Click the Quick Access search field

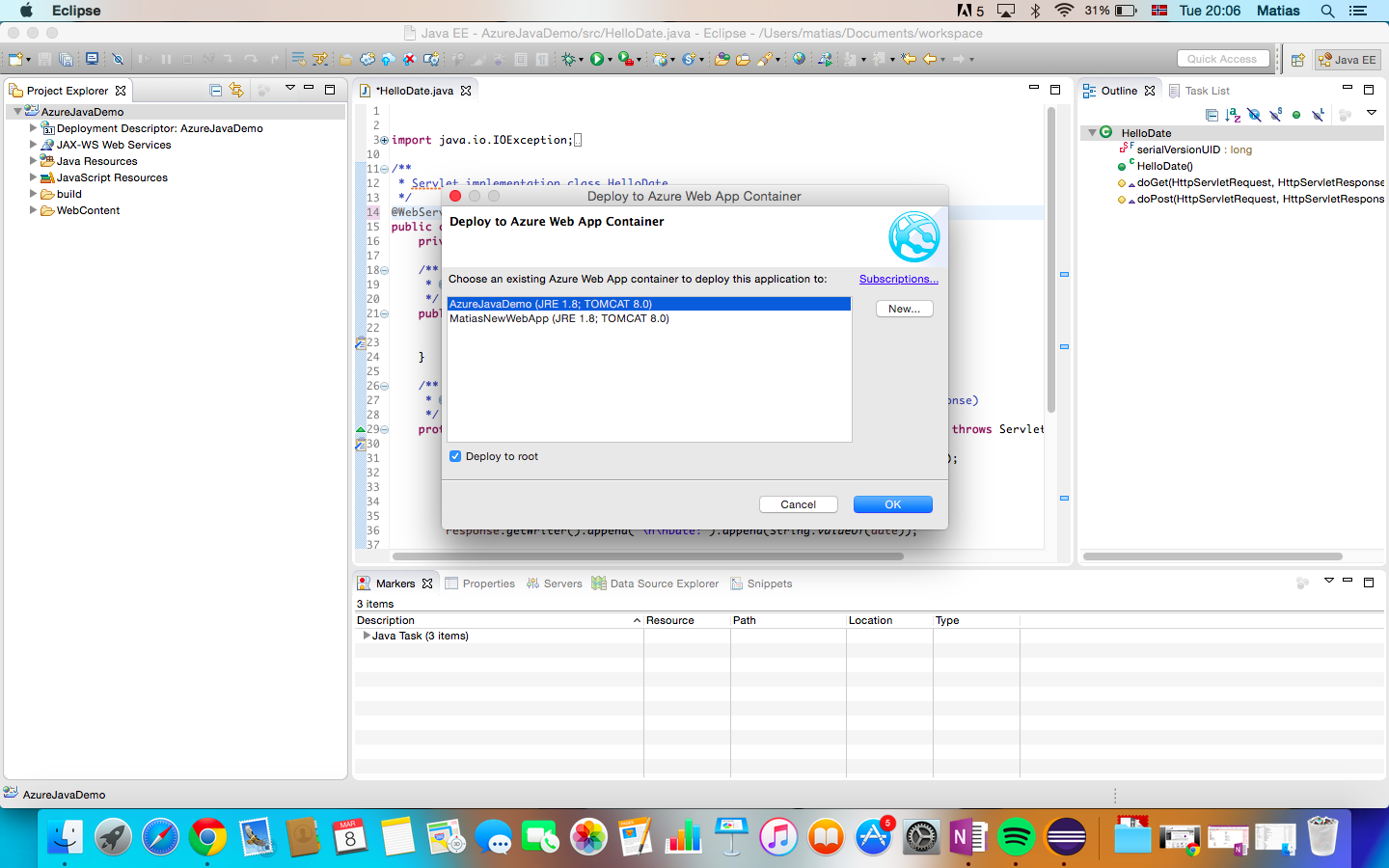coord(1223,59)
